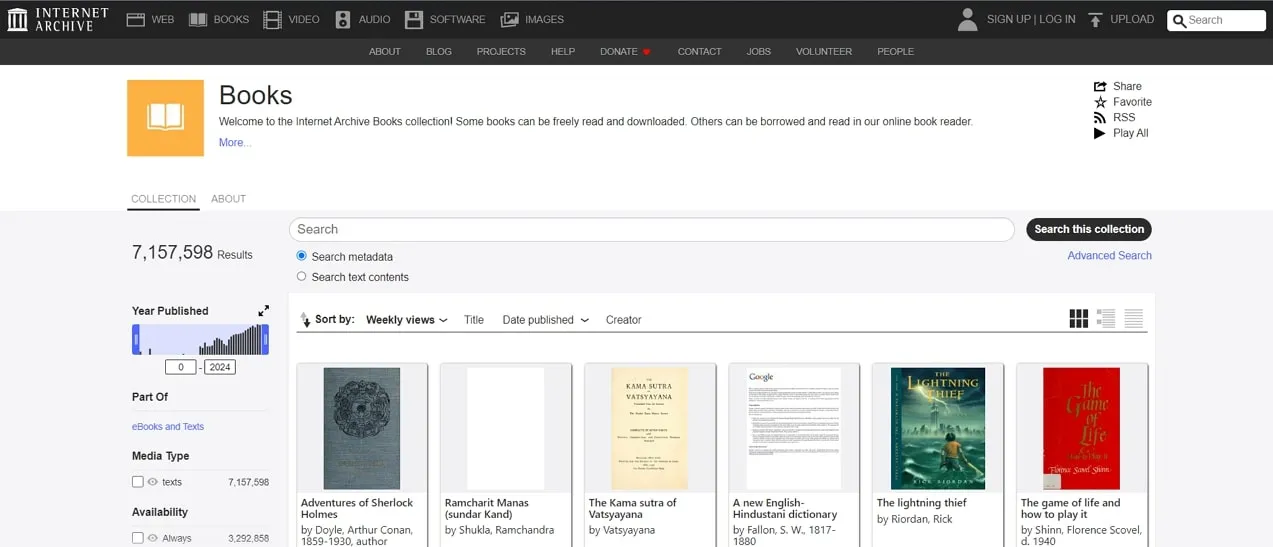The image size is (1273, 547).
Task: Check the Always availability checkbox
Action: (x=138, y=538)
